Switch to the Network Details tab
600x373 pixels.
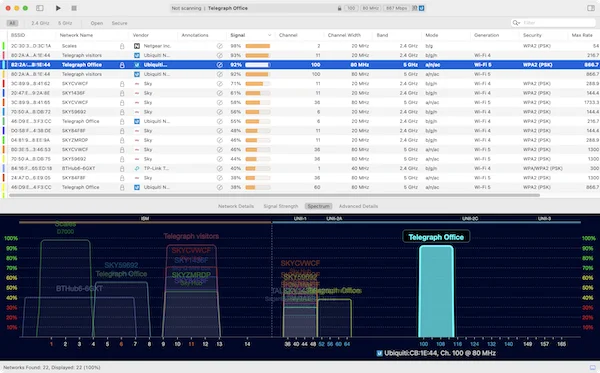click(x=236, y=206)
